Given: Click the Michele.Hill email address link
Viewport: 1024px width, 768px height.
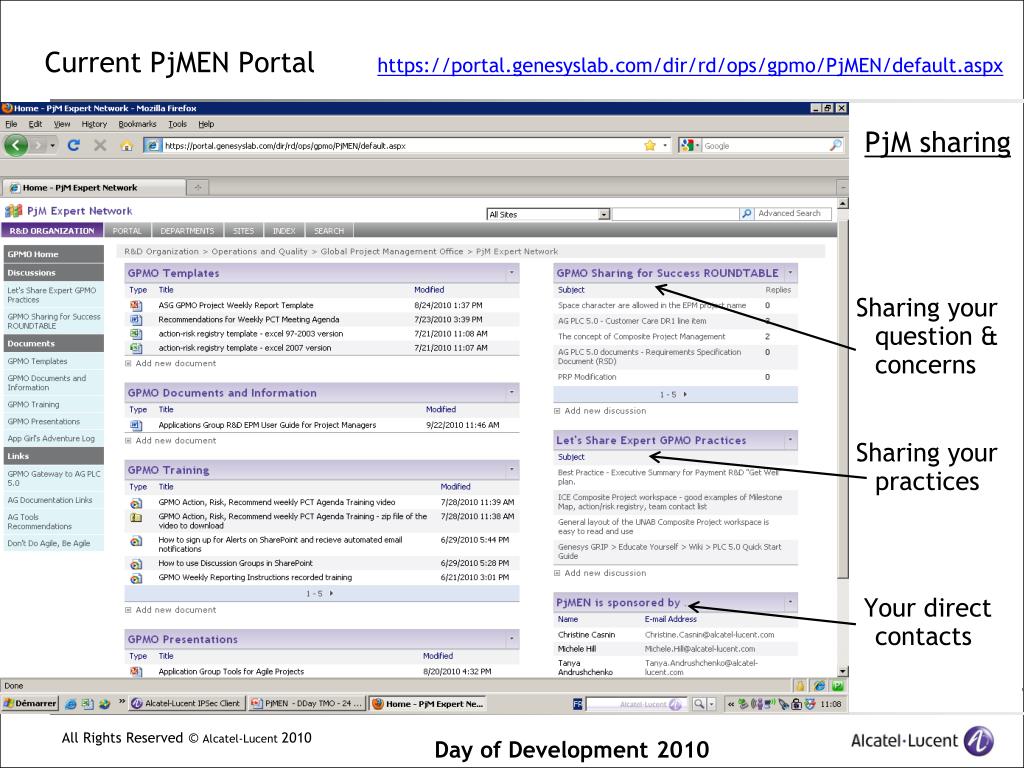Looking at the screenshot, I should (699, 649).
